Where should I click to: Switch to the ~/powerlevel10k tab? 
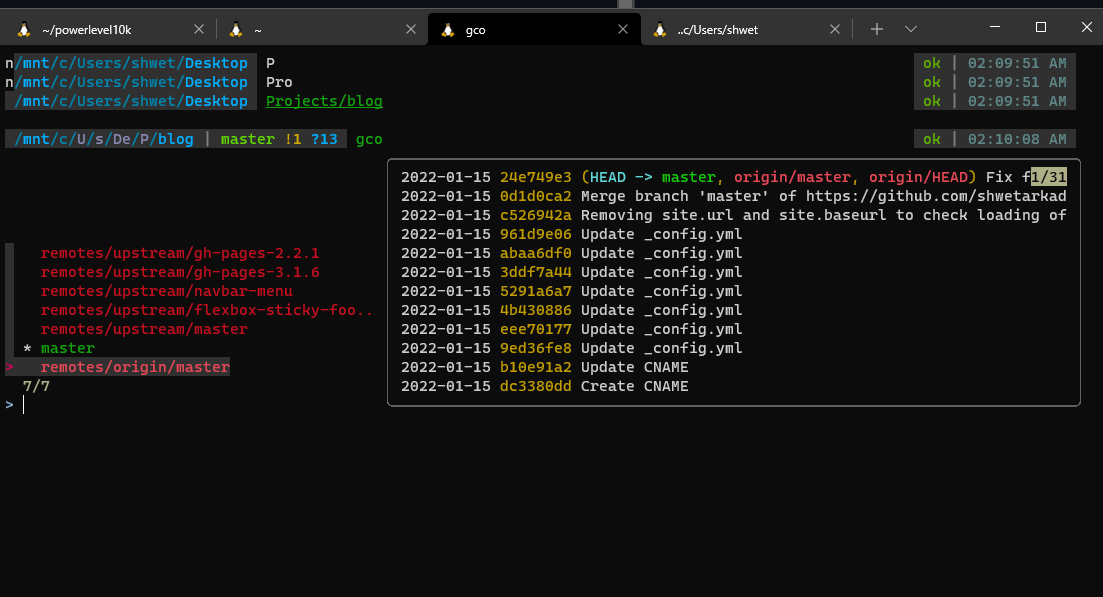pyautogui.click(x=100, y=29)
